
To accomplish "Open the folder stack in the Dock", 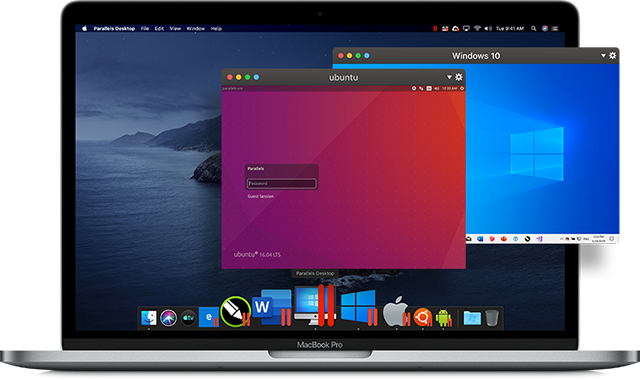I will point(472,318).
